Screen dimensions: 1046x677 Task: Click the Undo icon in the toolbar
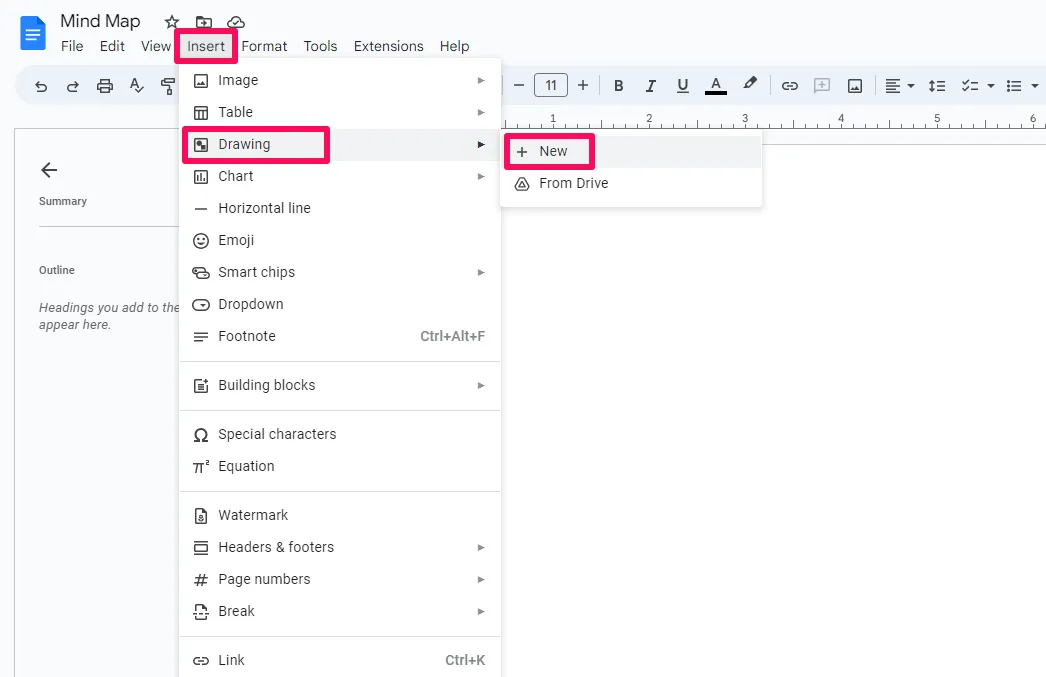click(40, 85)
